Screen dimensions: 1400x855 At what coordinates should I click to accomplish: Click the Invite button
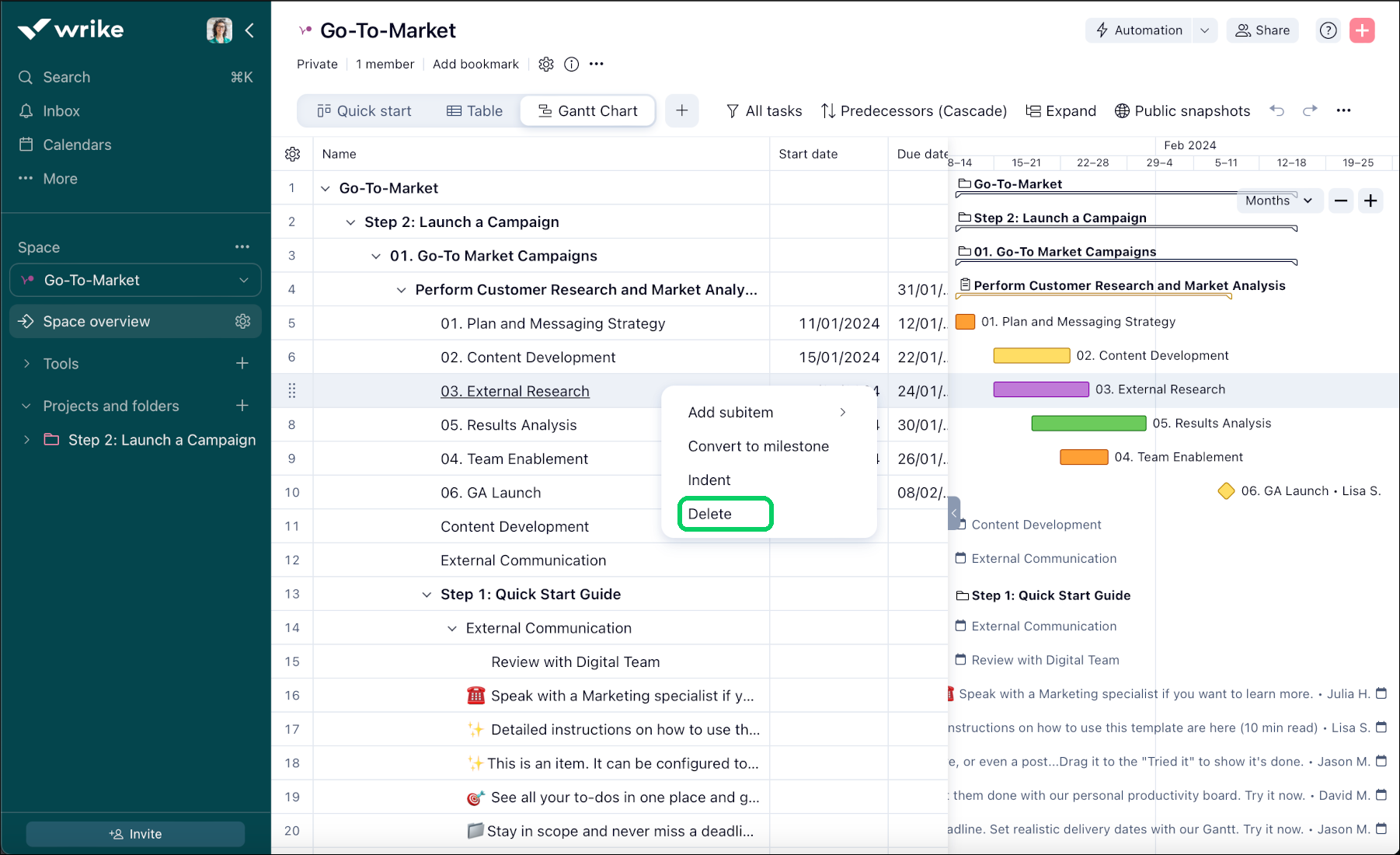pyautogui.click(x=135, y=834)
